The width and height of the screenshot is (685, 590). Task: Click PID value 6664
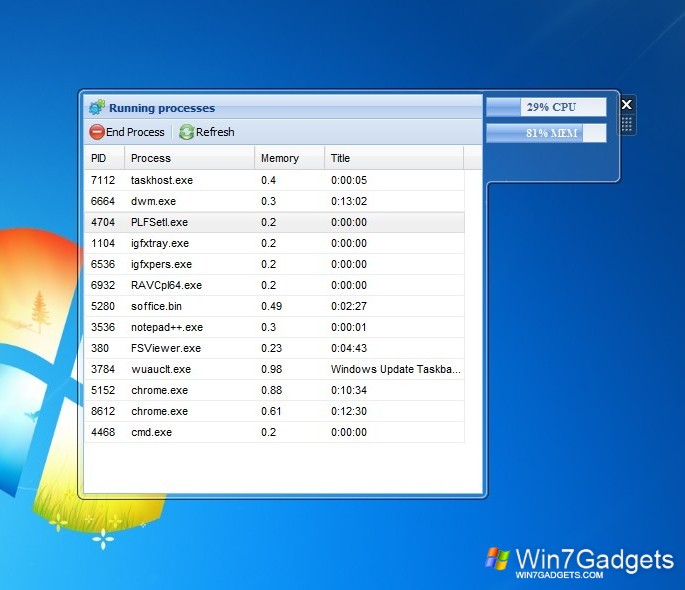[x=103, y=201]
